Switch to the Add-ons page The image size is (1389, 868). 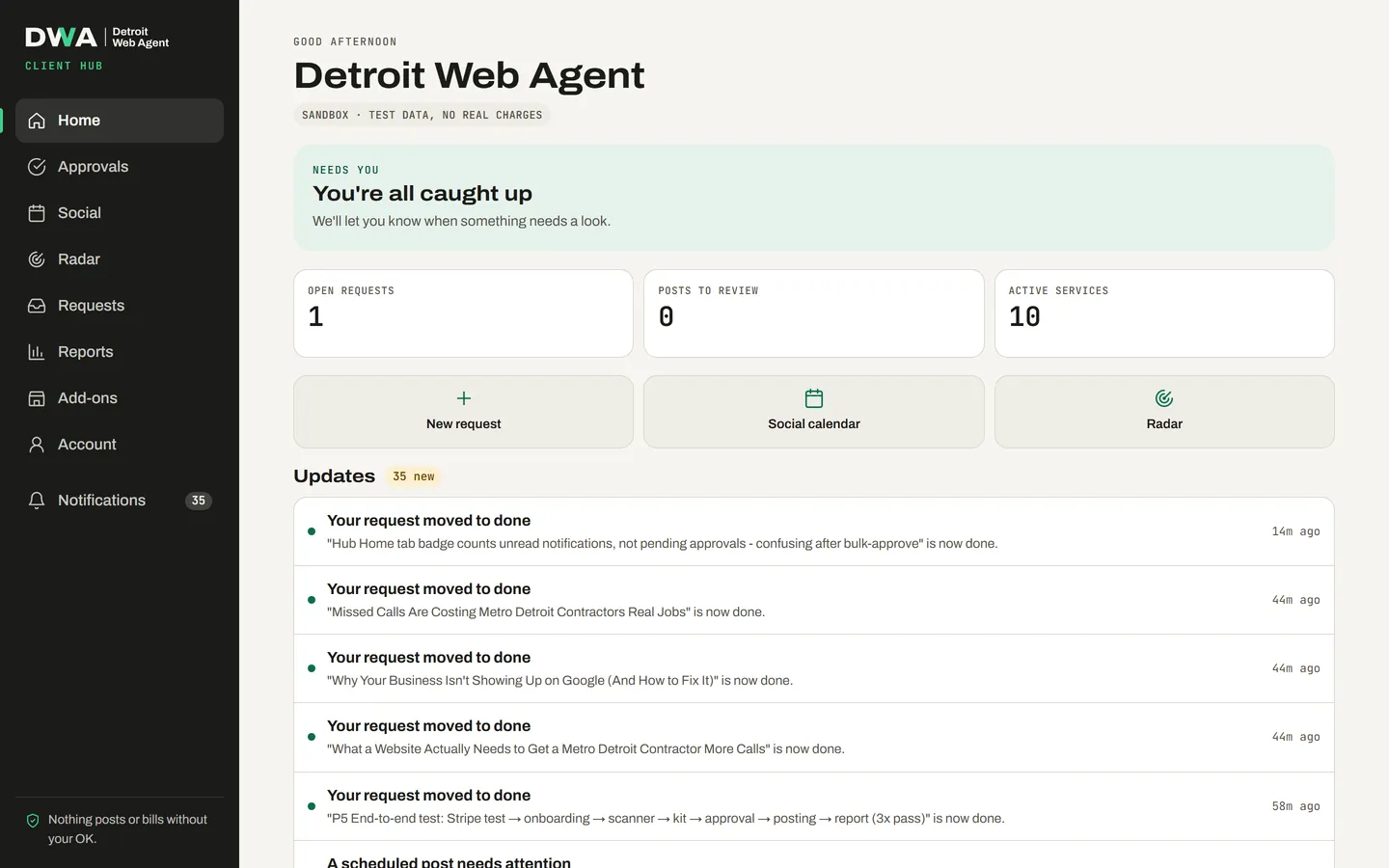[120, 398]
